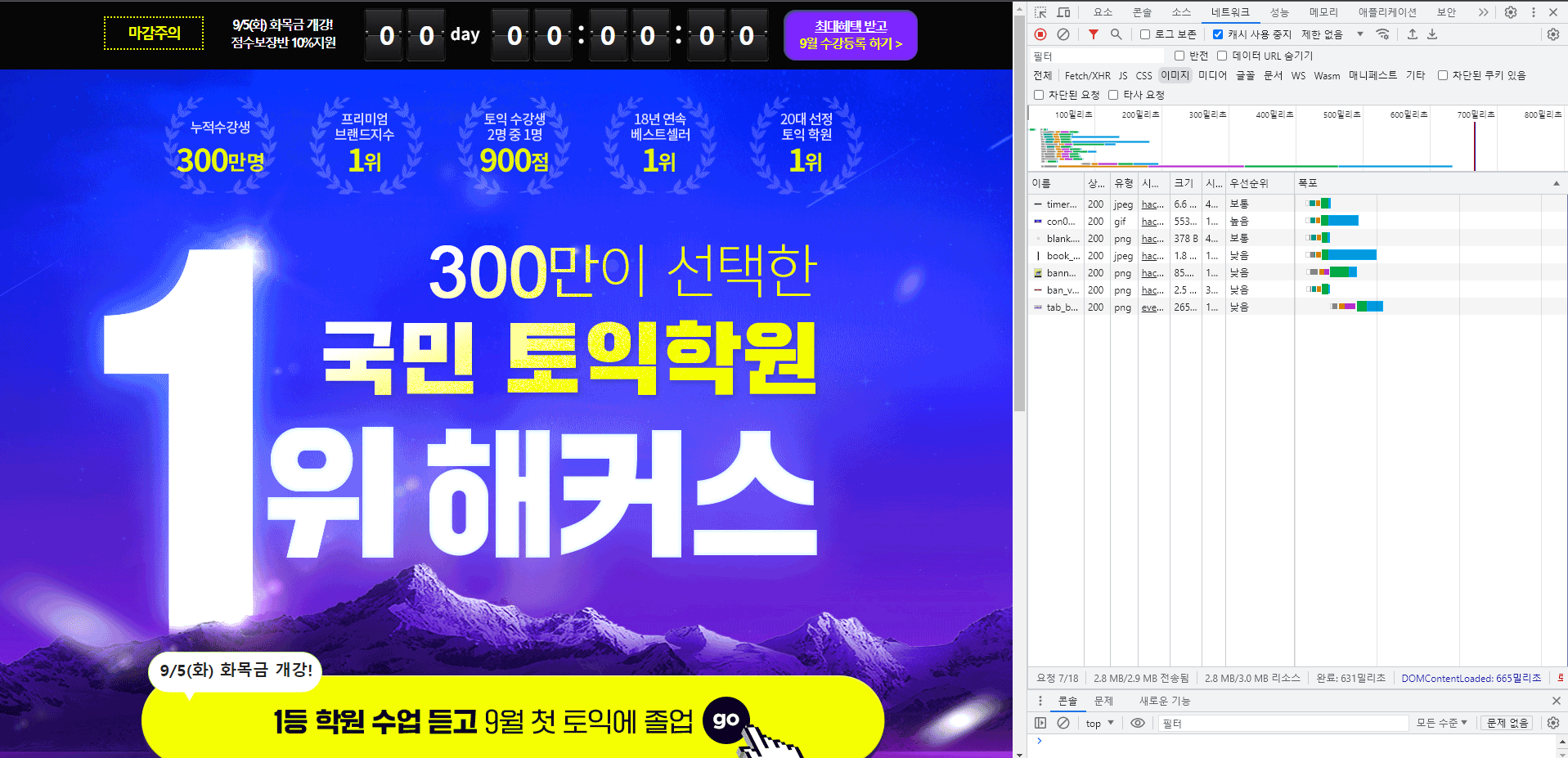Switch to 요소 tab
The image size is (1568, 758).
click(x=1103, y=12)
